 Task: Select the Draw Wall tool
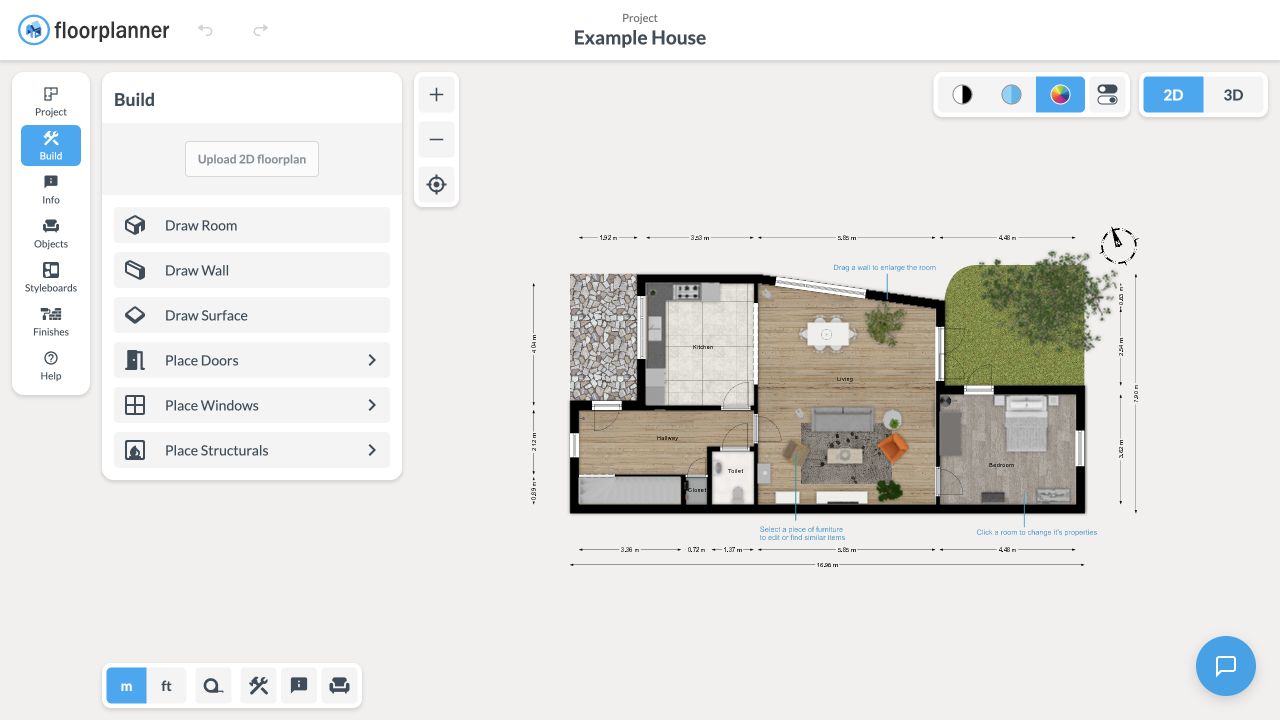pyautogui.click(x=252, y=270)
